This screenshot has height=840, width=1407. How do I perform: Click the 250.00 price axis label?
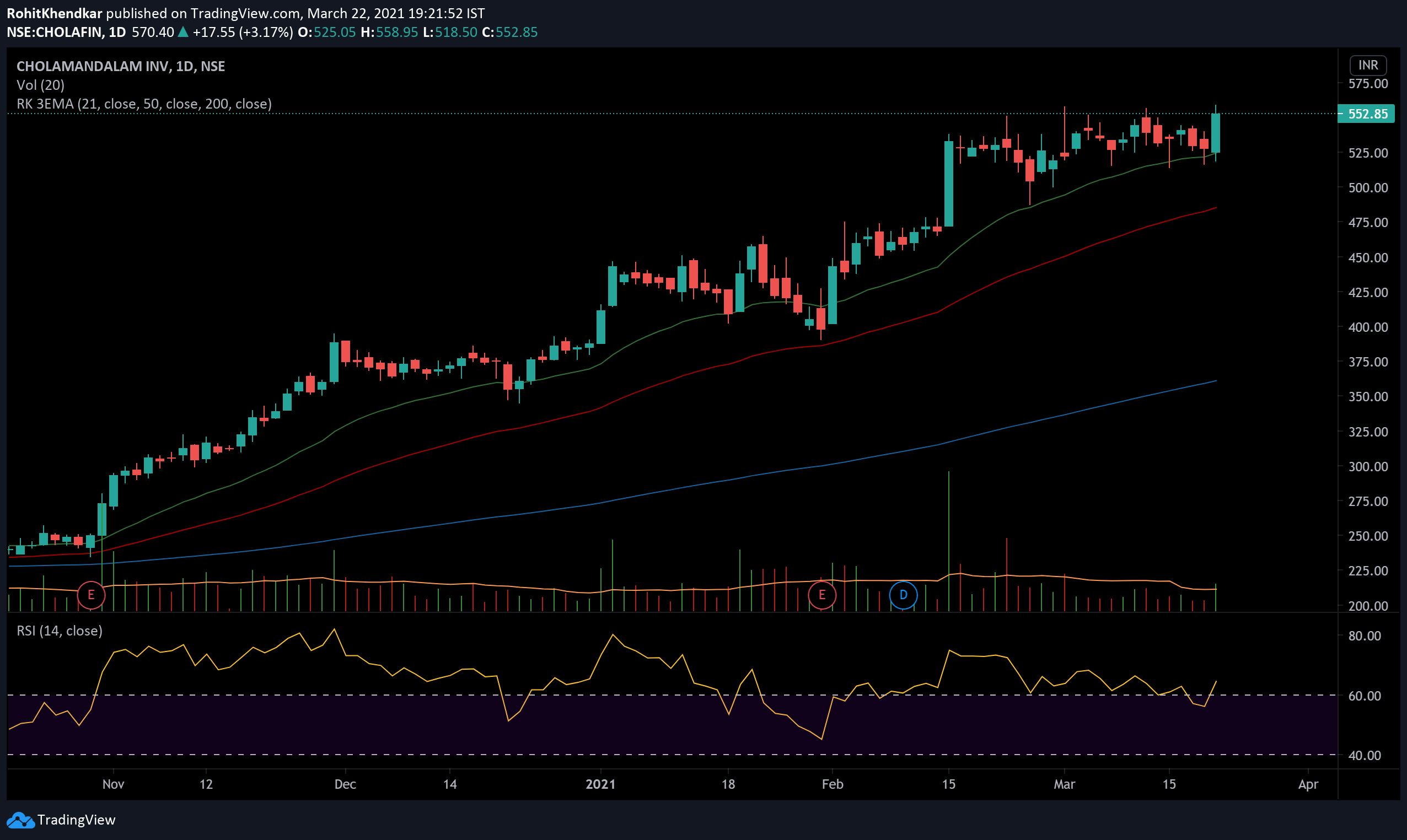pyautogui.click(x=1368, y=536)
